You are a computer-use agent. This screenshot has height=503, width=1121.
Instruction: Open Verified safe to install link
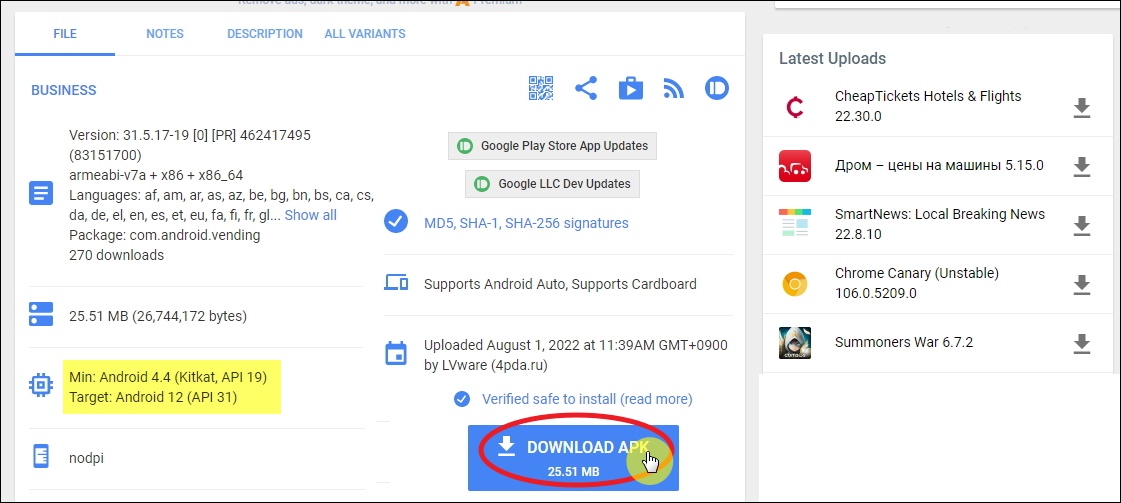coord(587,399)
